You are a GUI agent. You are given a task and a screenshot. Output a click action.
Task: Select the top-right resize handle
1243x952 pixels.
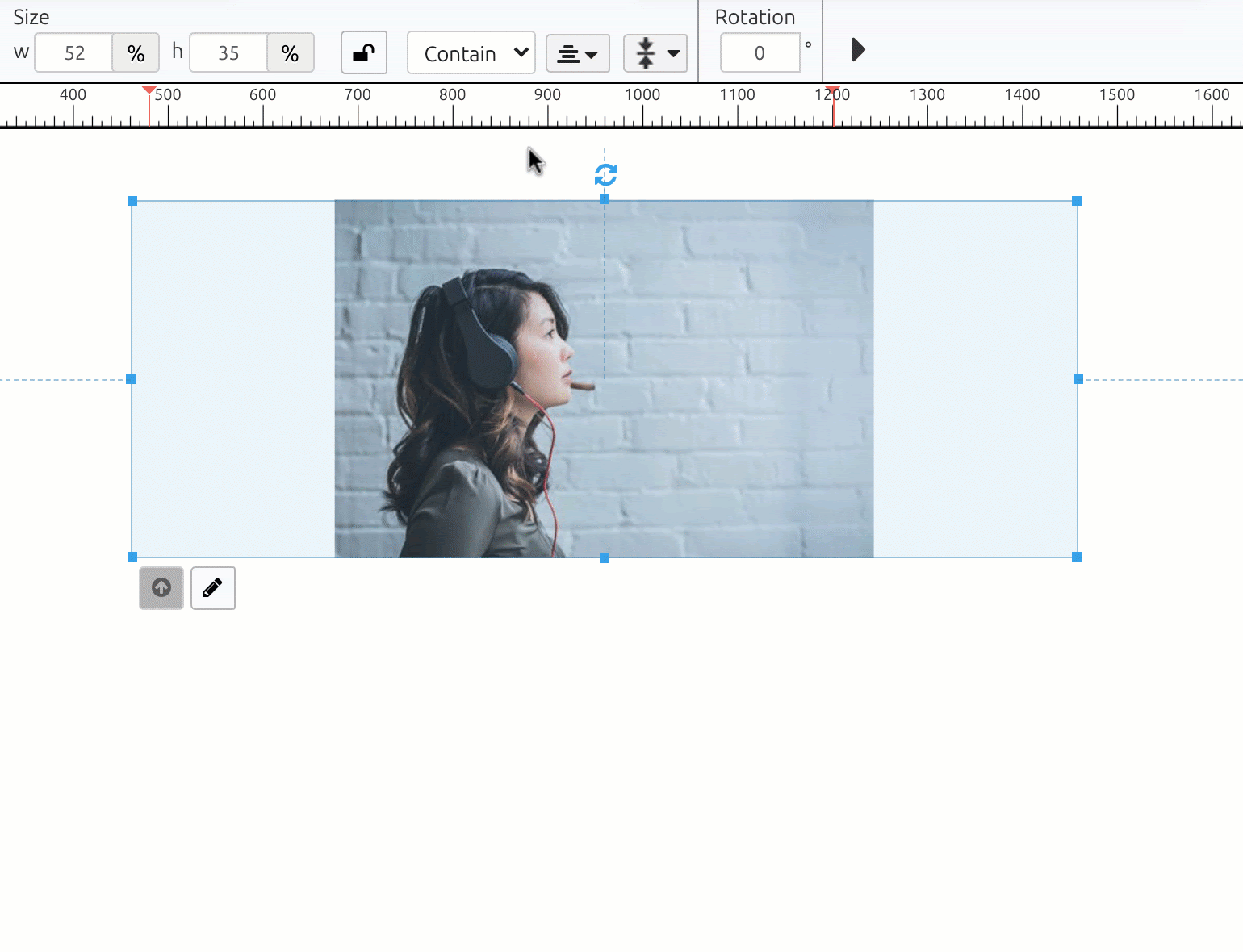coord(1077,201)
